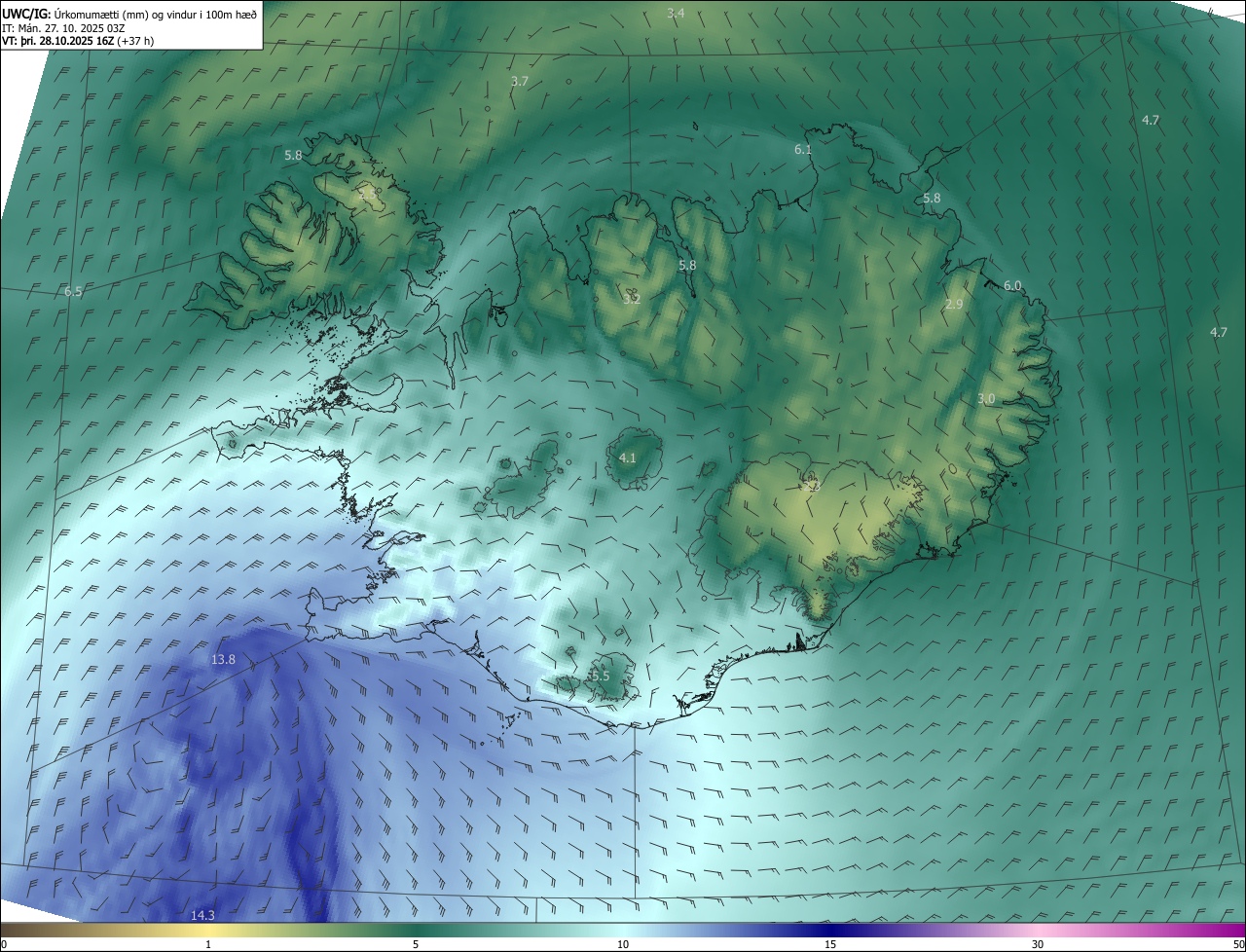Viewport: 1246px width, 952px height.
Task: Click the 3.2 value label
Action: pos(632,300)
